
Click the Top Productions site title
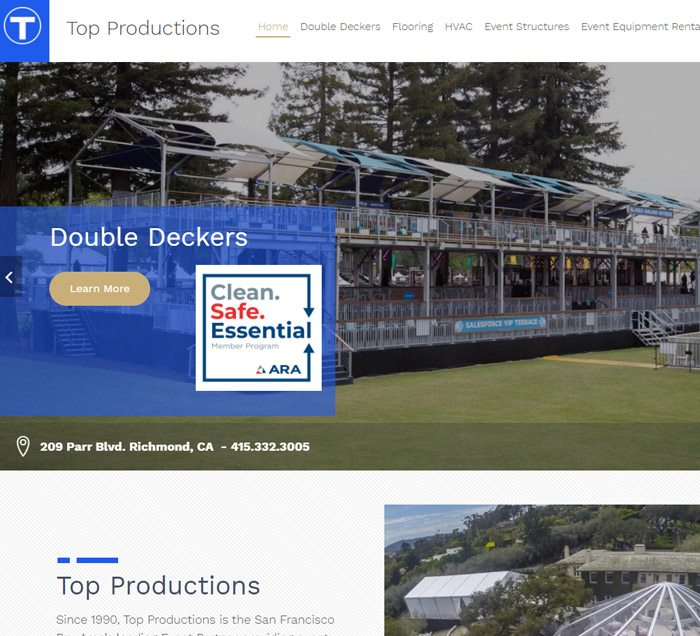(x=143, y=28)
